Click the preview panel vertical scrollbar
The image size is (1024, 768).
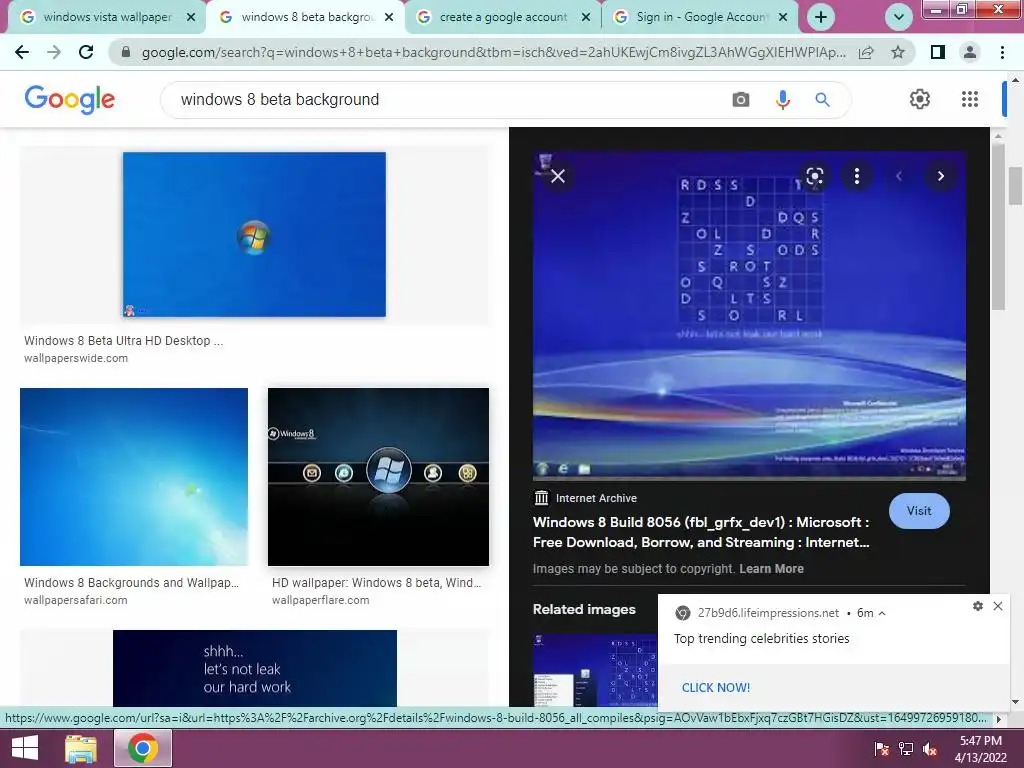click(x=998, y=227)
